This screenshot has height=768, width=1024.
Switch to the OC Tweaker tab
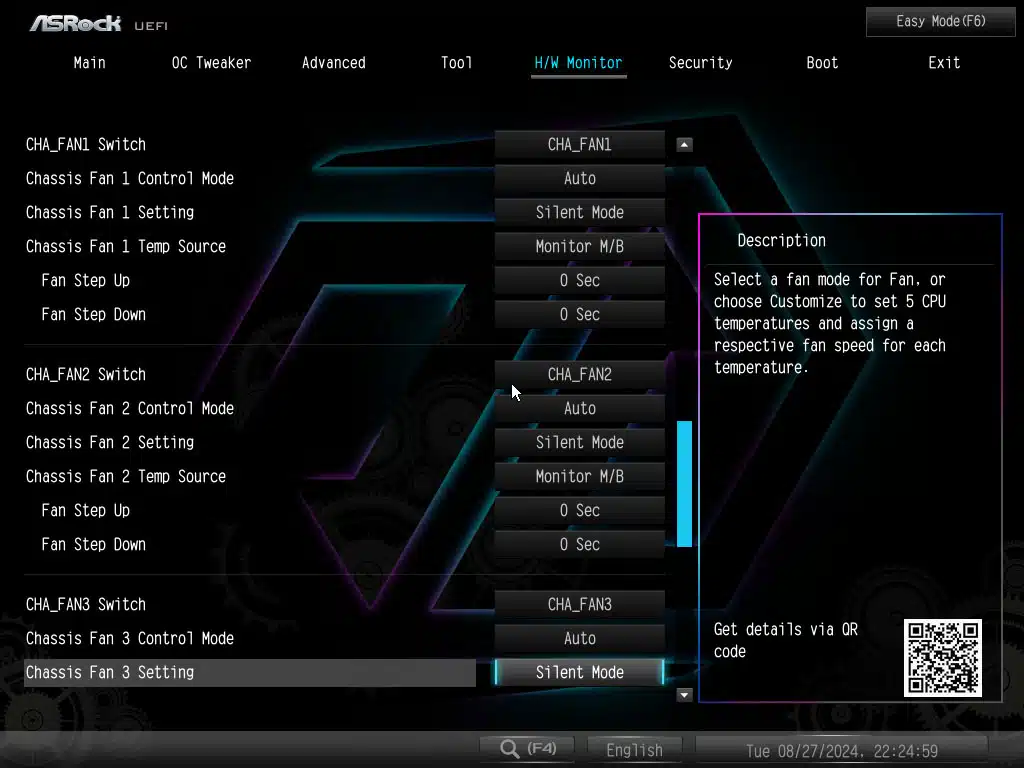211,63
